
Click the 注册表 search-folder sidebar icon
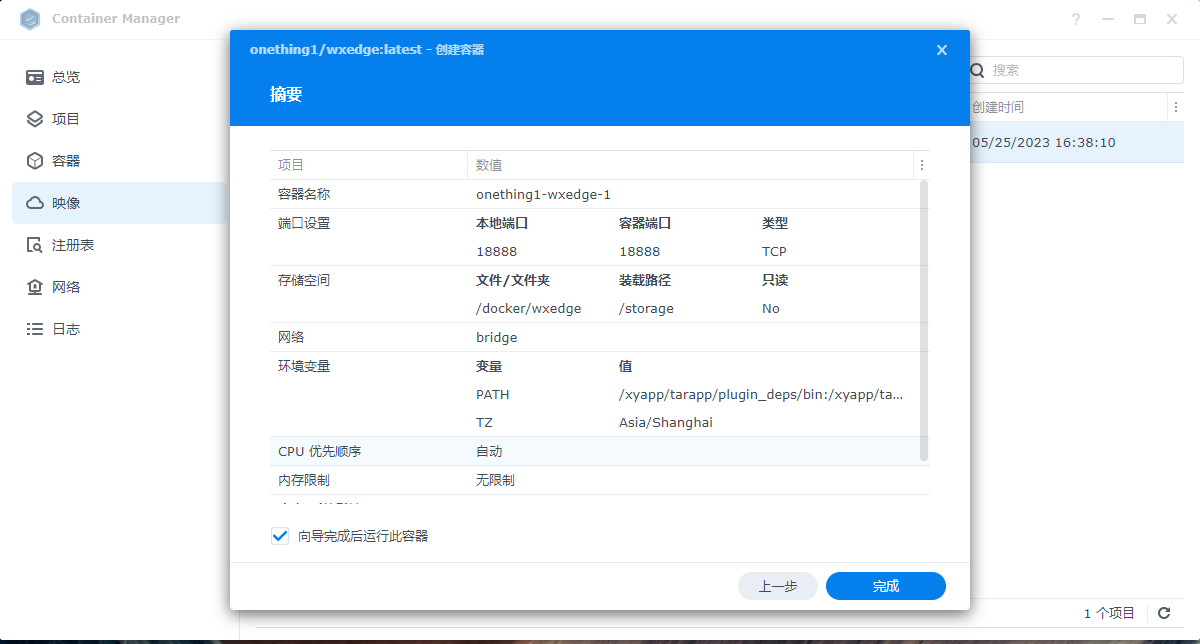[x=35, y=245]
